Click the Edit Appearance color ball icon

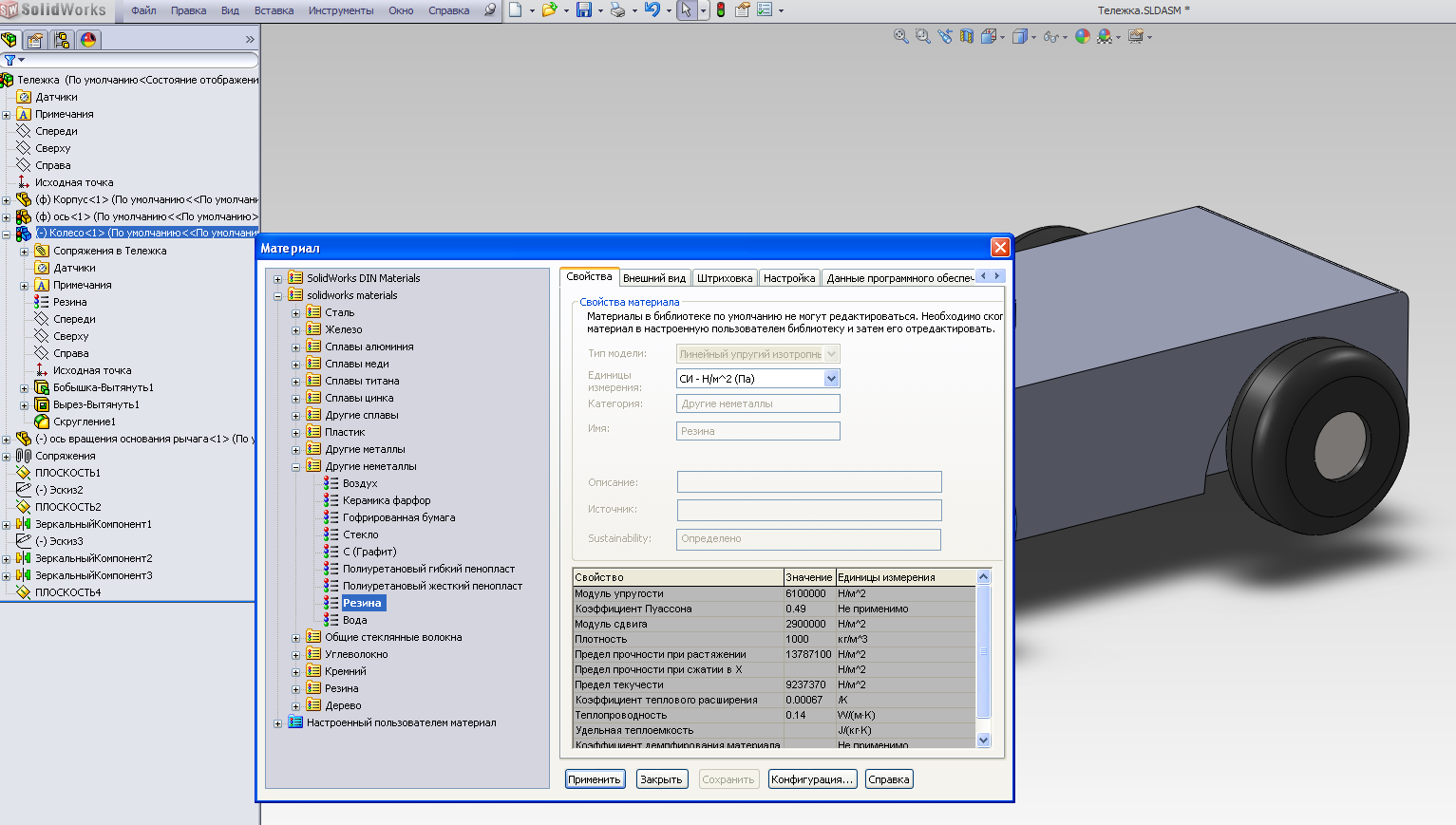tap(1082, 36)
